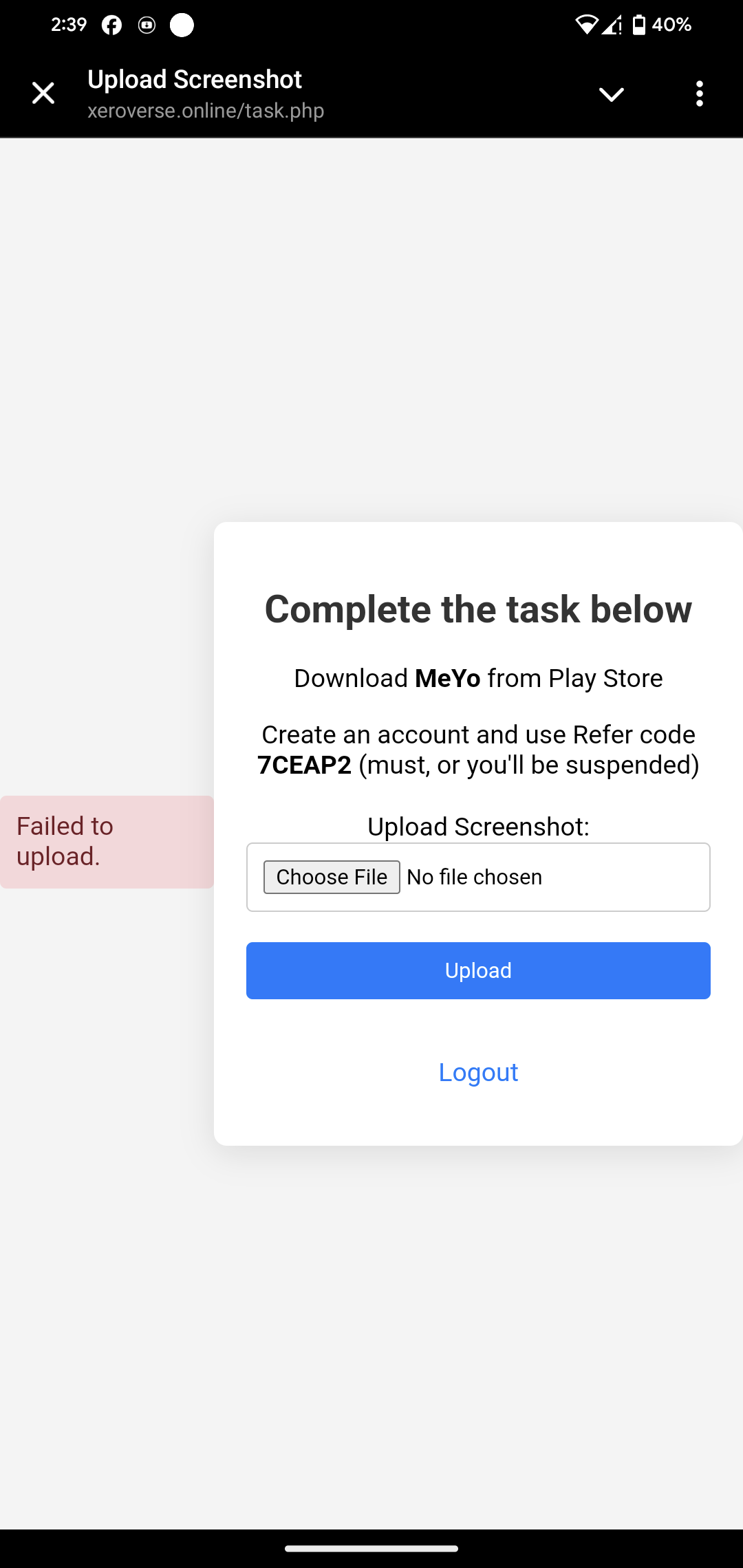This screenshot has height=1568, width=743.
Task: Tap the 7CEAP2 refer code text
Action: point(304,765)
